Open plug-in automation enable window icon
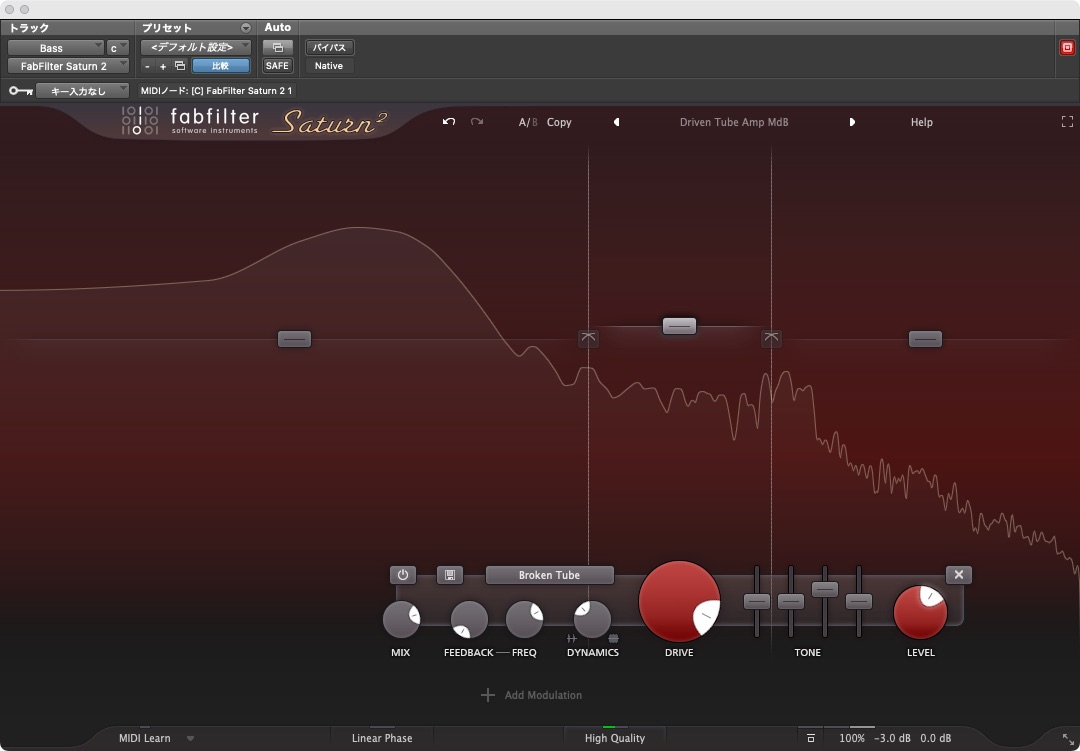The image size is (1080, 751). (278, 48)
